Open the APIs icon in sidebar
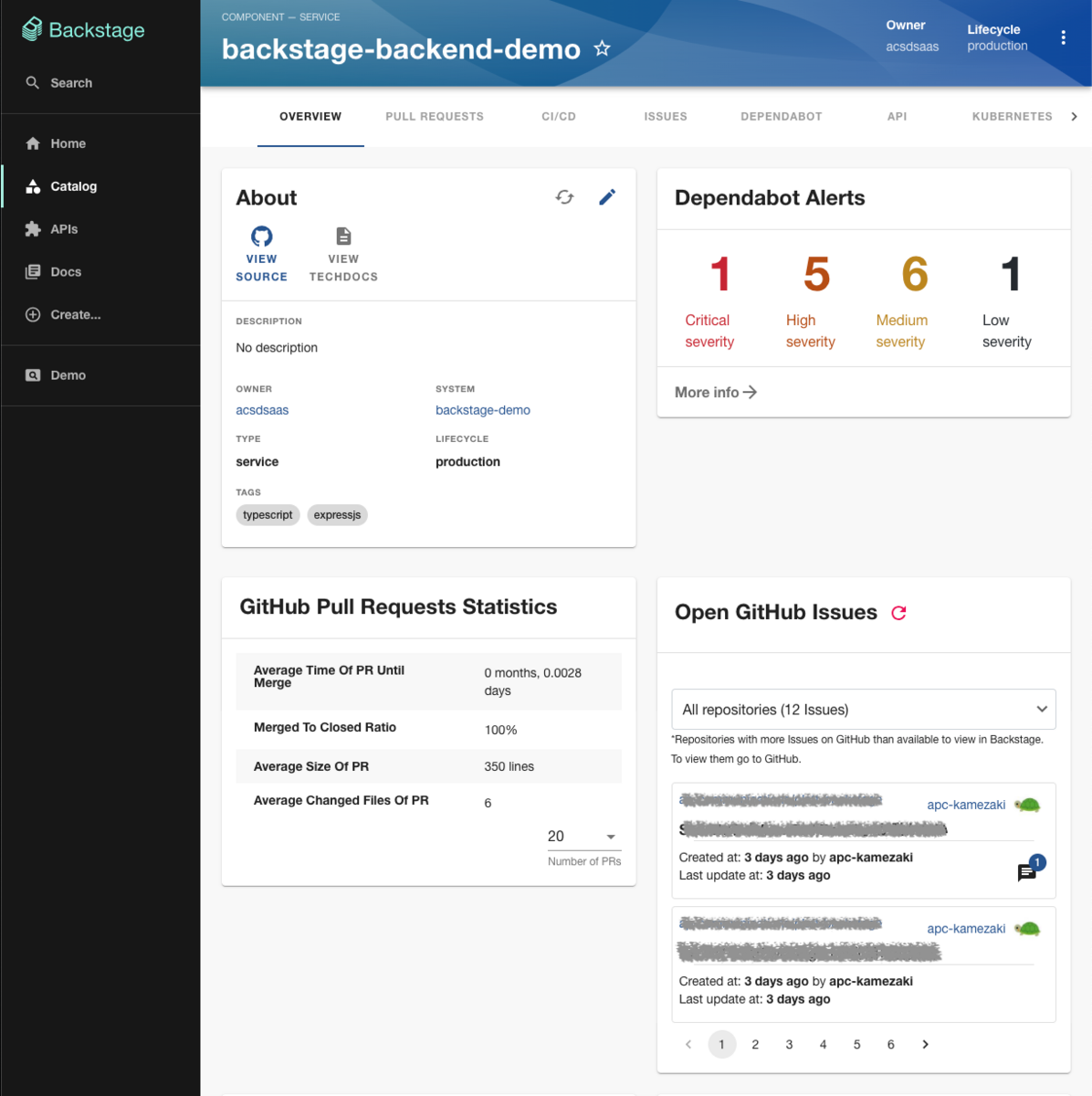This screenshot has height=1096, width=1092. (32, 229)
